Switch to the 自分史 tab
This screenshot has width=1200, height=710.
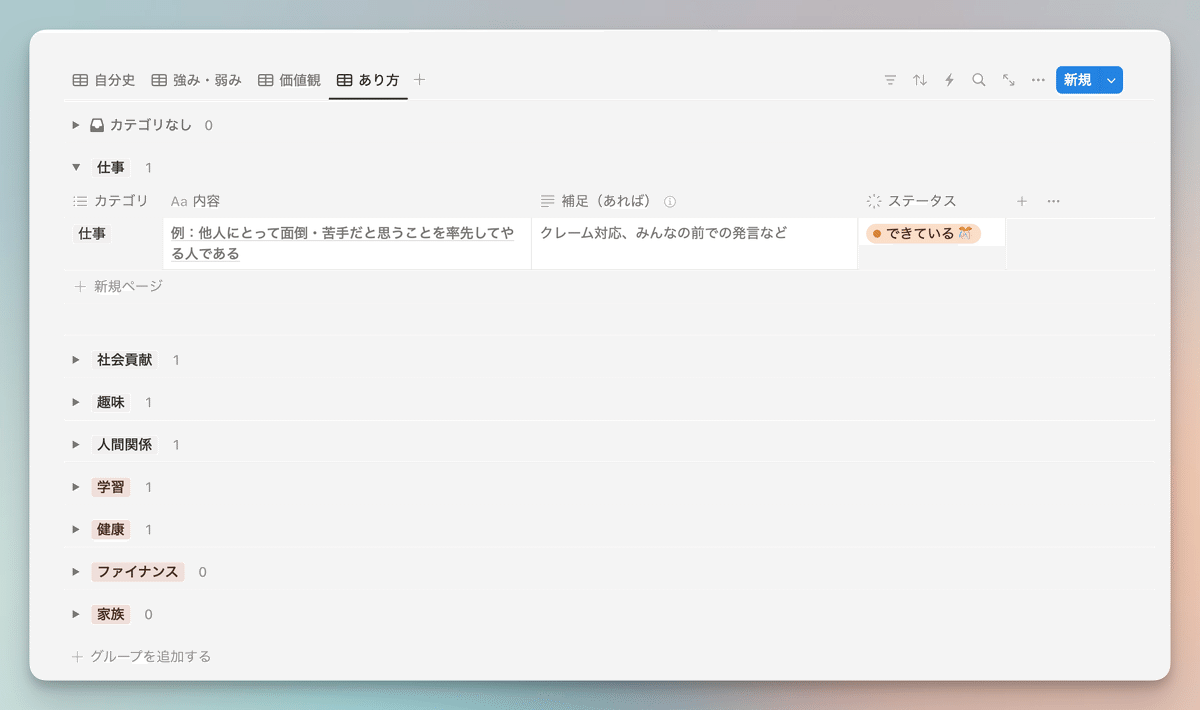[104, 79]
